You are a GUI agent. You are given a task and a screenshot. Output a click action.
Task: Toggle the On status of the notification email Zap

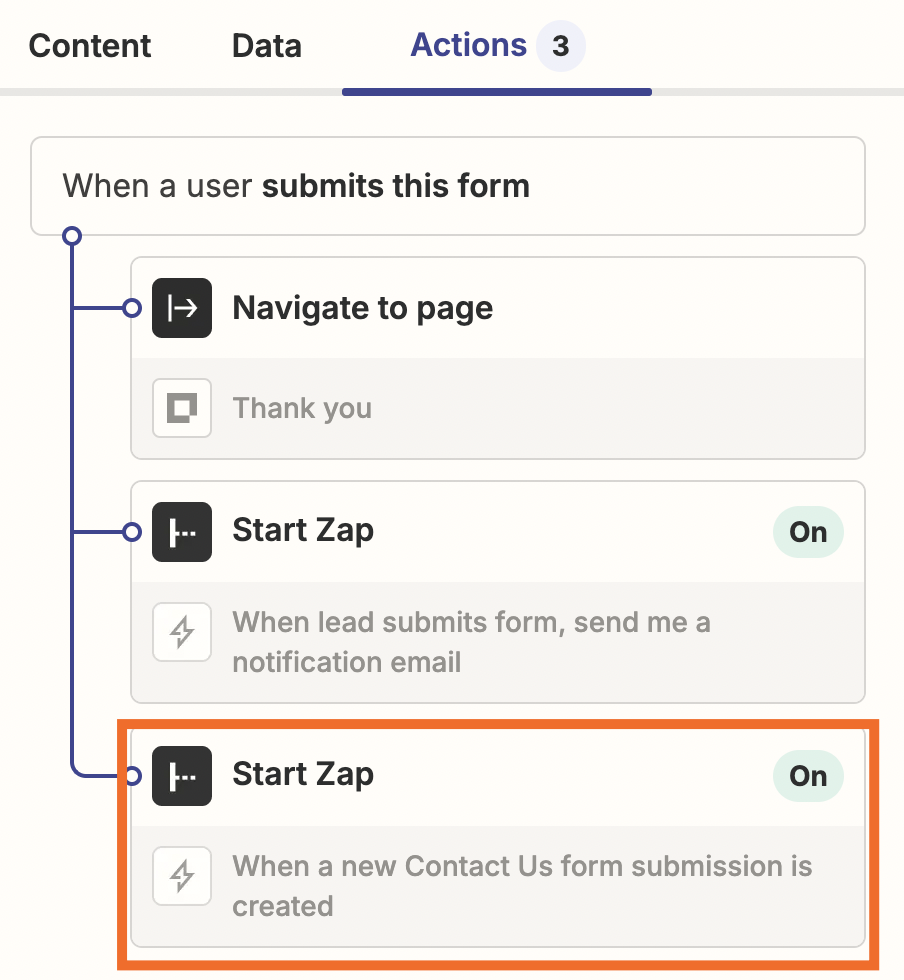tap(808, 532)
